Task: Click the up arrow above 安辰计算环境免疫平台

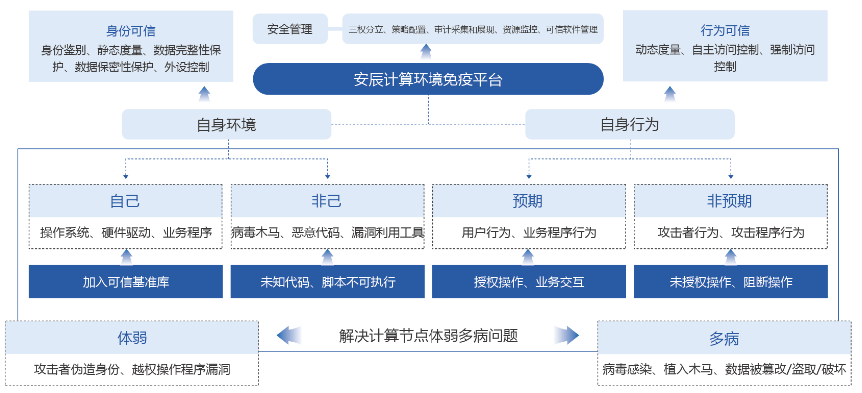Action: [426, 53]
